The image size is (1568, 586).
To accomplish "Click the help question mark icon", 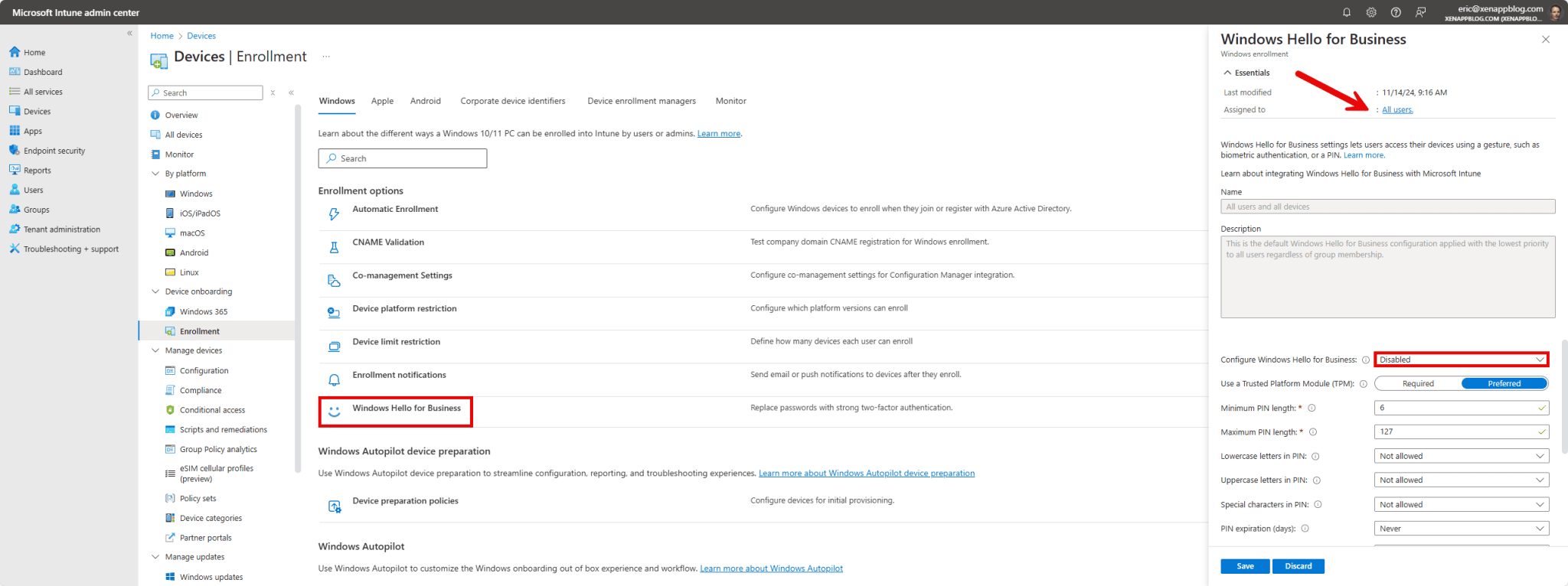I will [x=1396, y=12].
